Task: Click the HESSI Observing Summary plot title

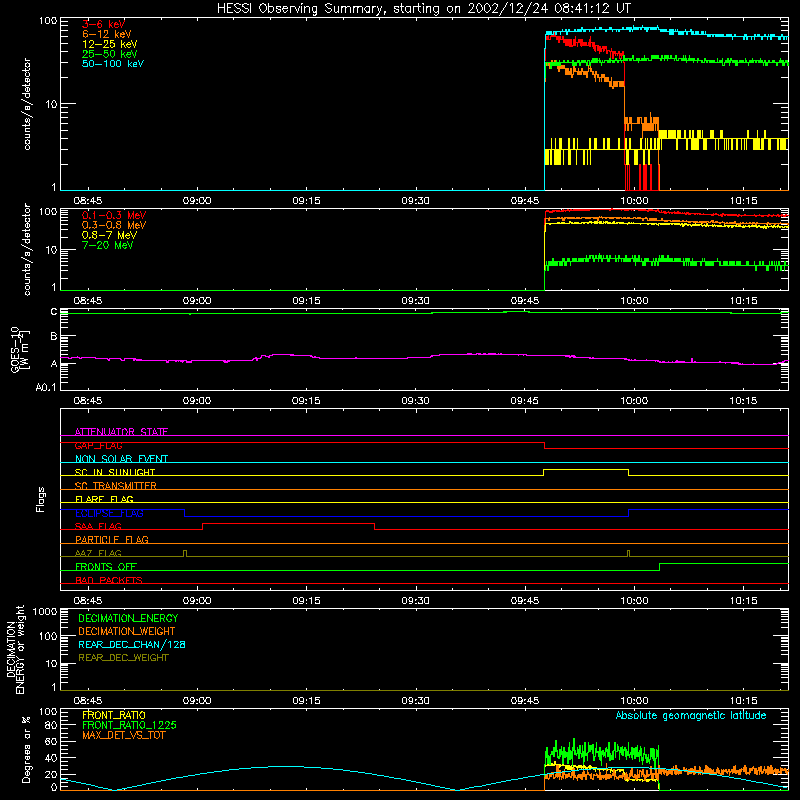Action: (423, 9)
